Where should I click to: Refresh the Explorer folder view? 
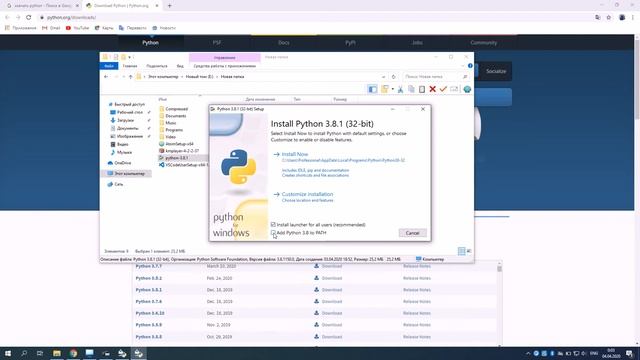pyautogui.click(x=393, y=77)
